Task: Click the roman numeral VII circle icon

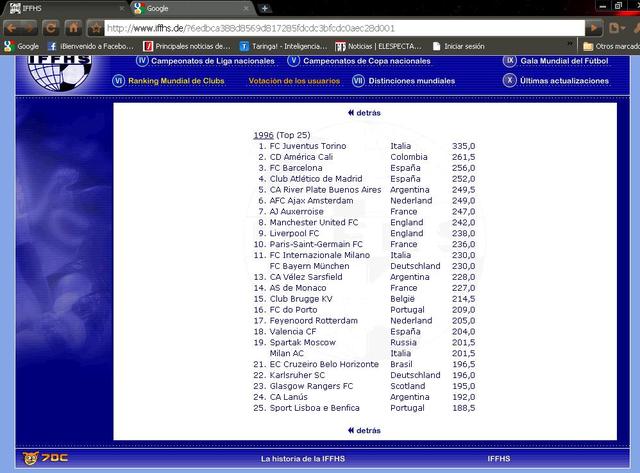Action: click(x=358, y=80)
